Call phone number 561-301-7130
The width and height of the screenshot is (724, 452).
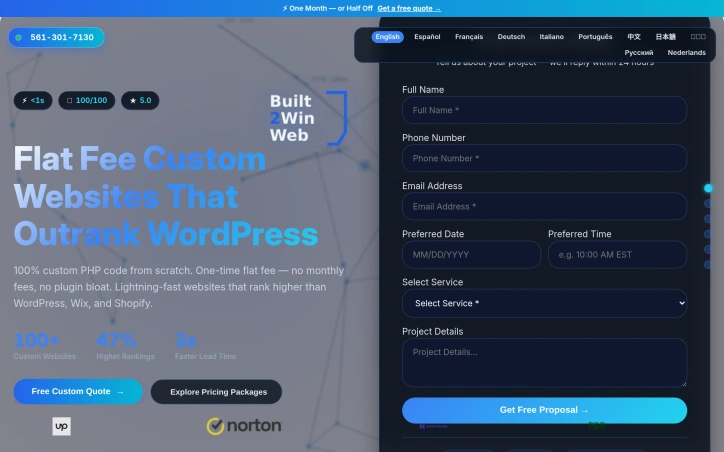56,37
